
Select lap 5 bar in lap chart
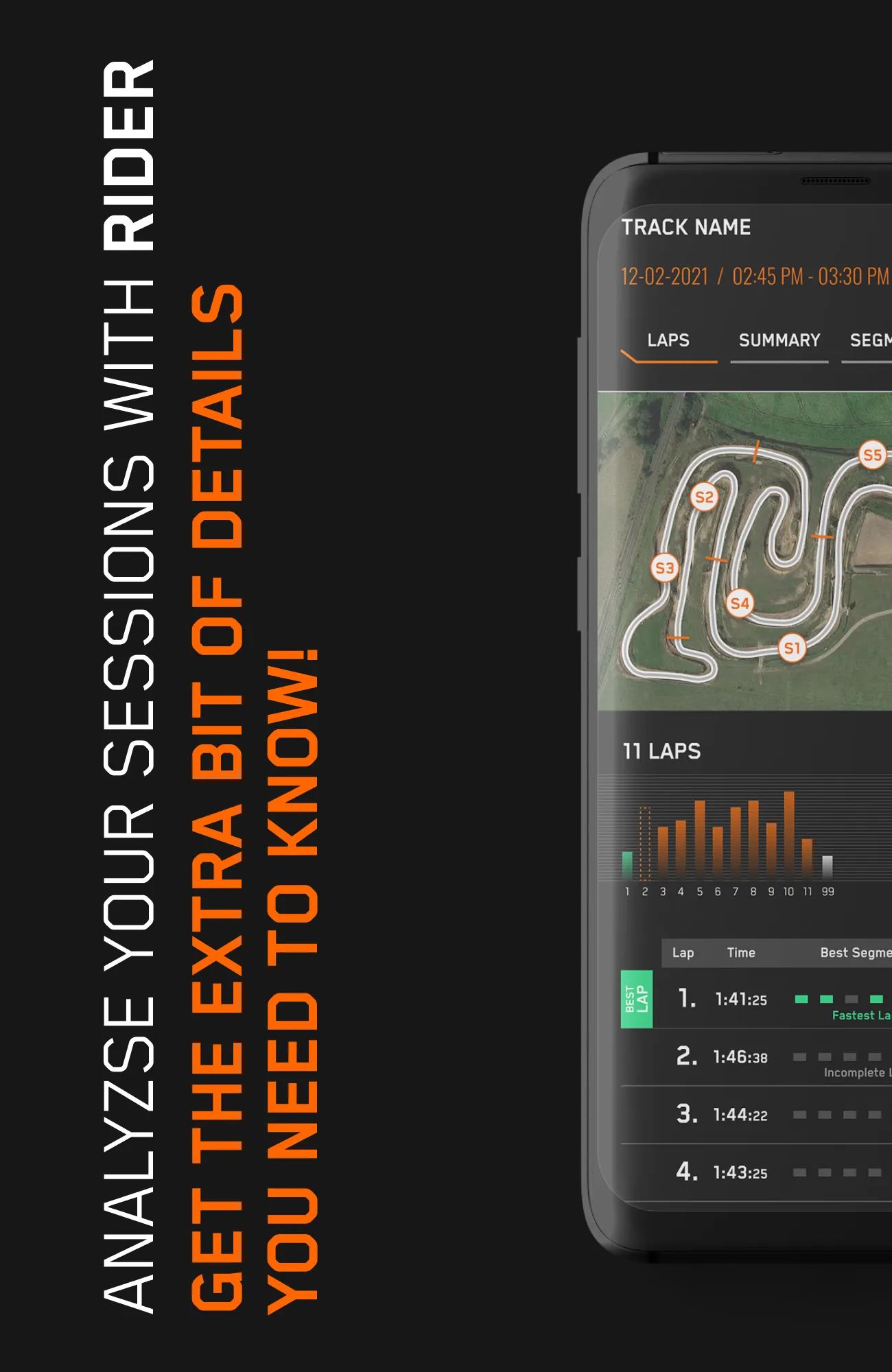point(700,840)
